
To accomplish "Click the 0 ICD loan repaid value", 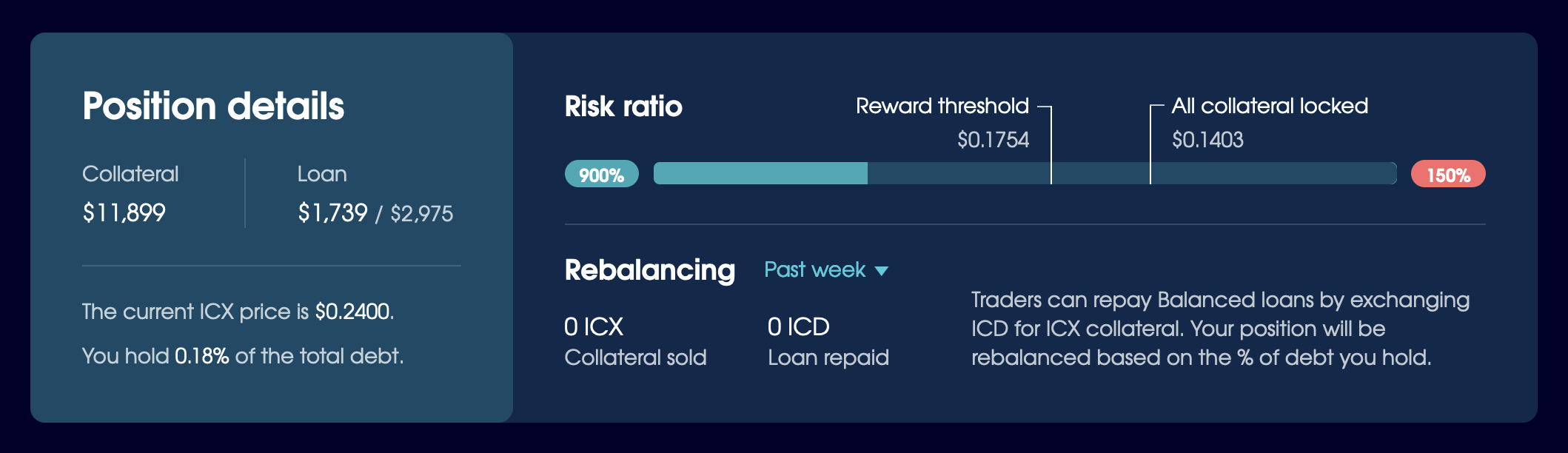I will pos(799,326).
